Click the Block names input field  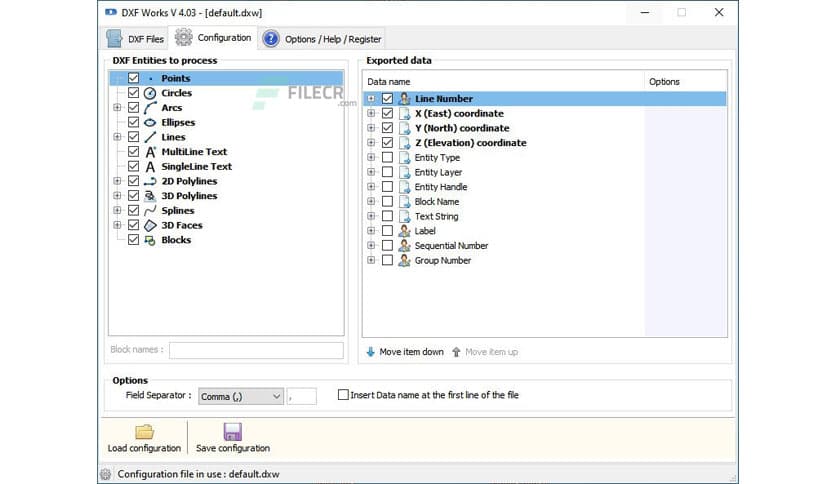256,350
